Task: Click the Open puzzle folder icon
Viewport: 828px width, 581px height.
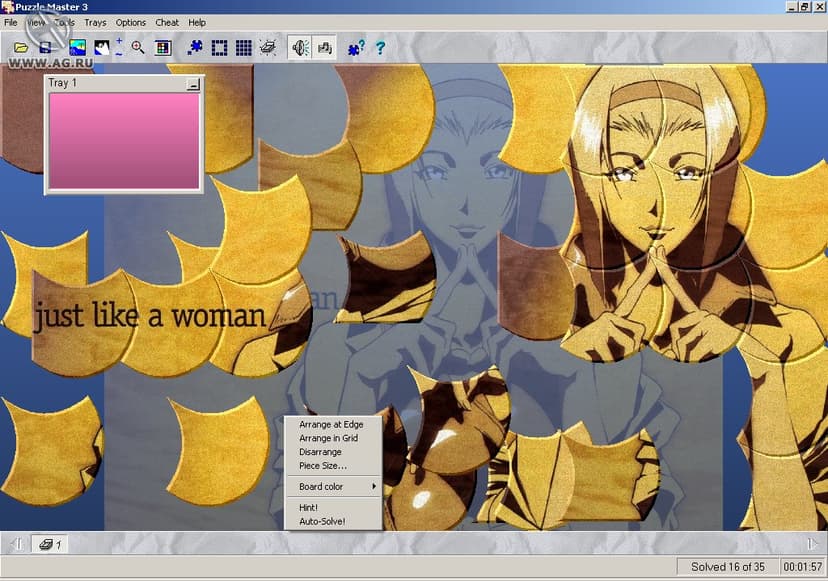Action: 21,48
